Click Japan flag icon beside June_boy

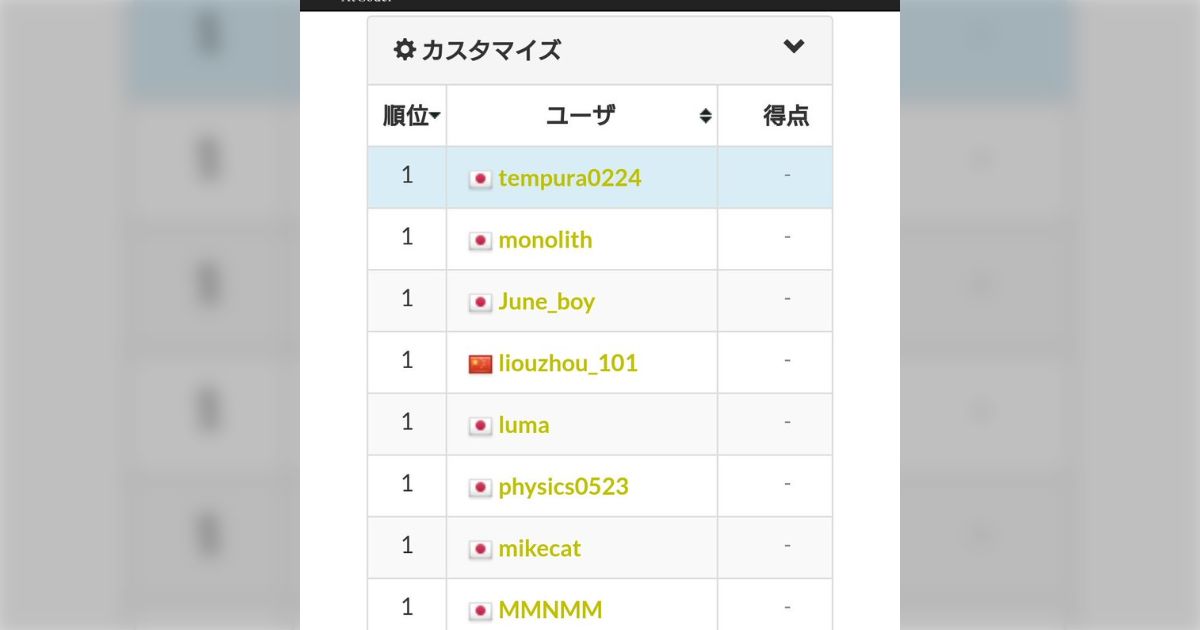481,303
